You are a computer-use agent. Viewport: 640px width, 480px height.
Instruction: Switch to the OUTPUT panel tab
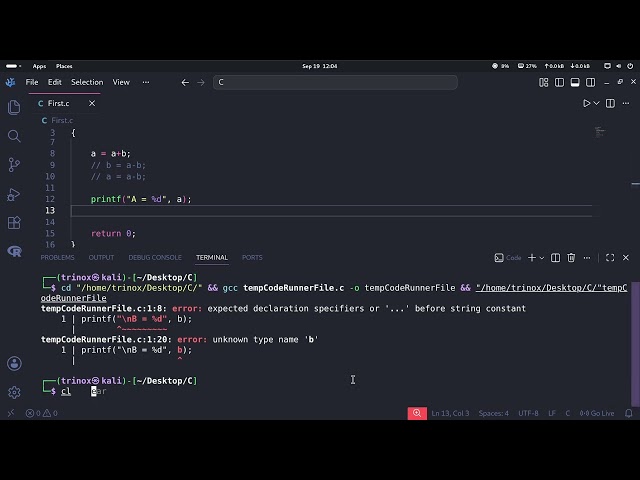[x=101, y=258]
